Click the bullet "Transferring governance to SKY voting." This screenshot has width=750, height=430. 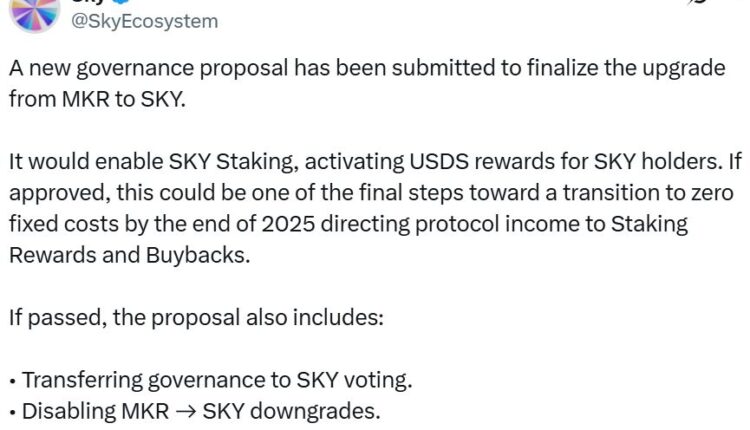pos(216,380)
